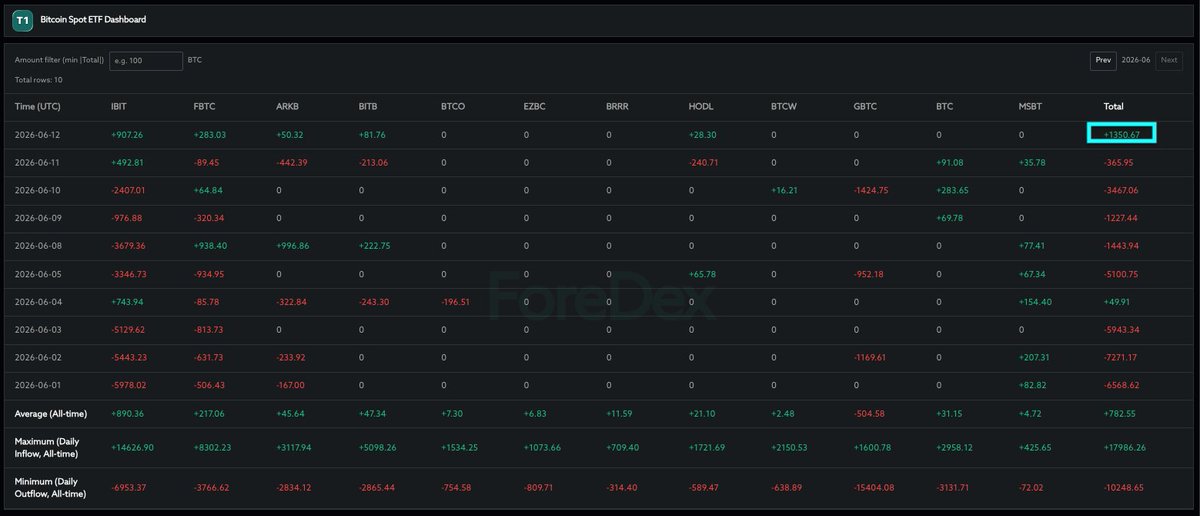Click the -365.95 total value
Image resolution: width=1200 pixels, height=516 pixels.
click(1119, 162)
